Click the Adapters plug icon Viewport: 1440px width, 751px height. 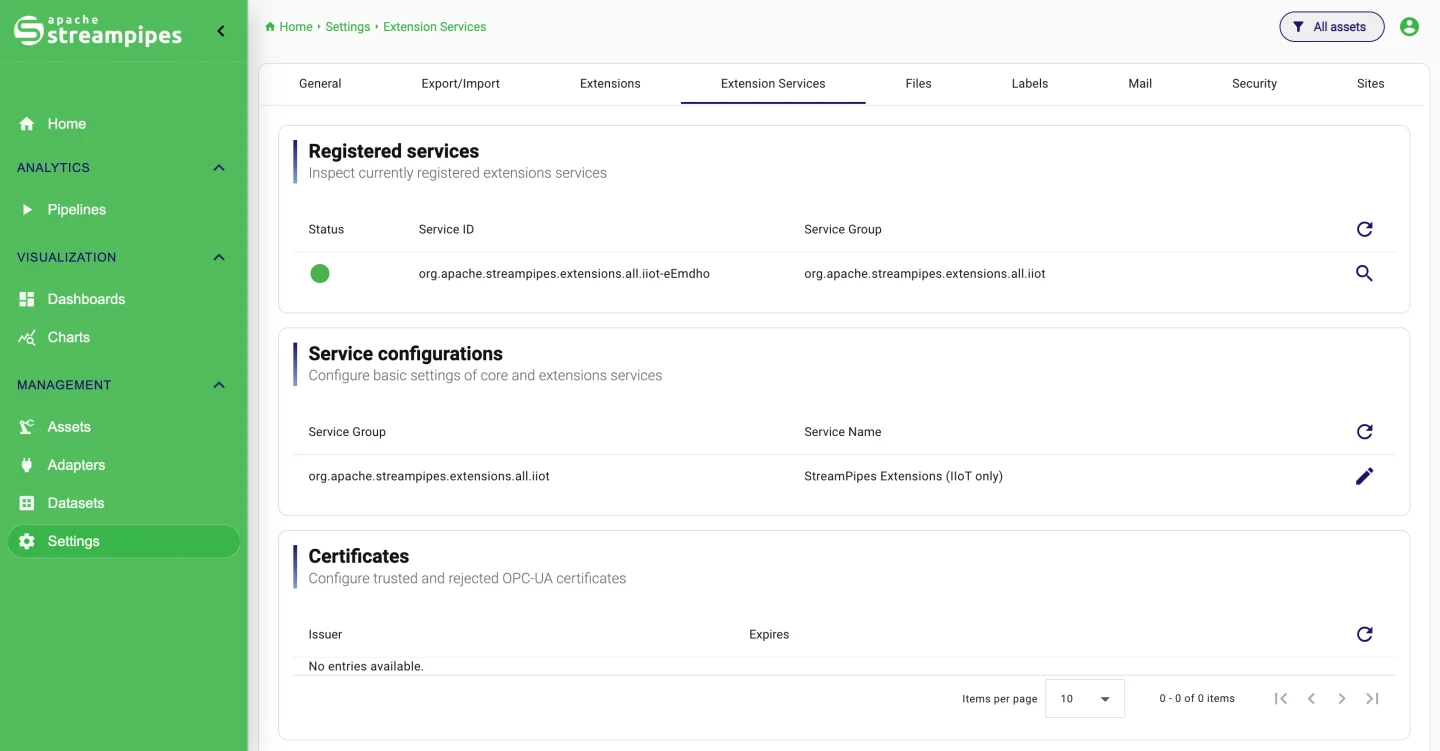click(27, 465)
